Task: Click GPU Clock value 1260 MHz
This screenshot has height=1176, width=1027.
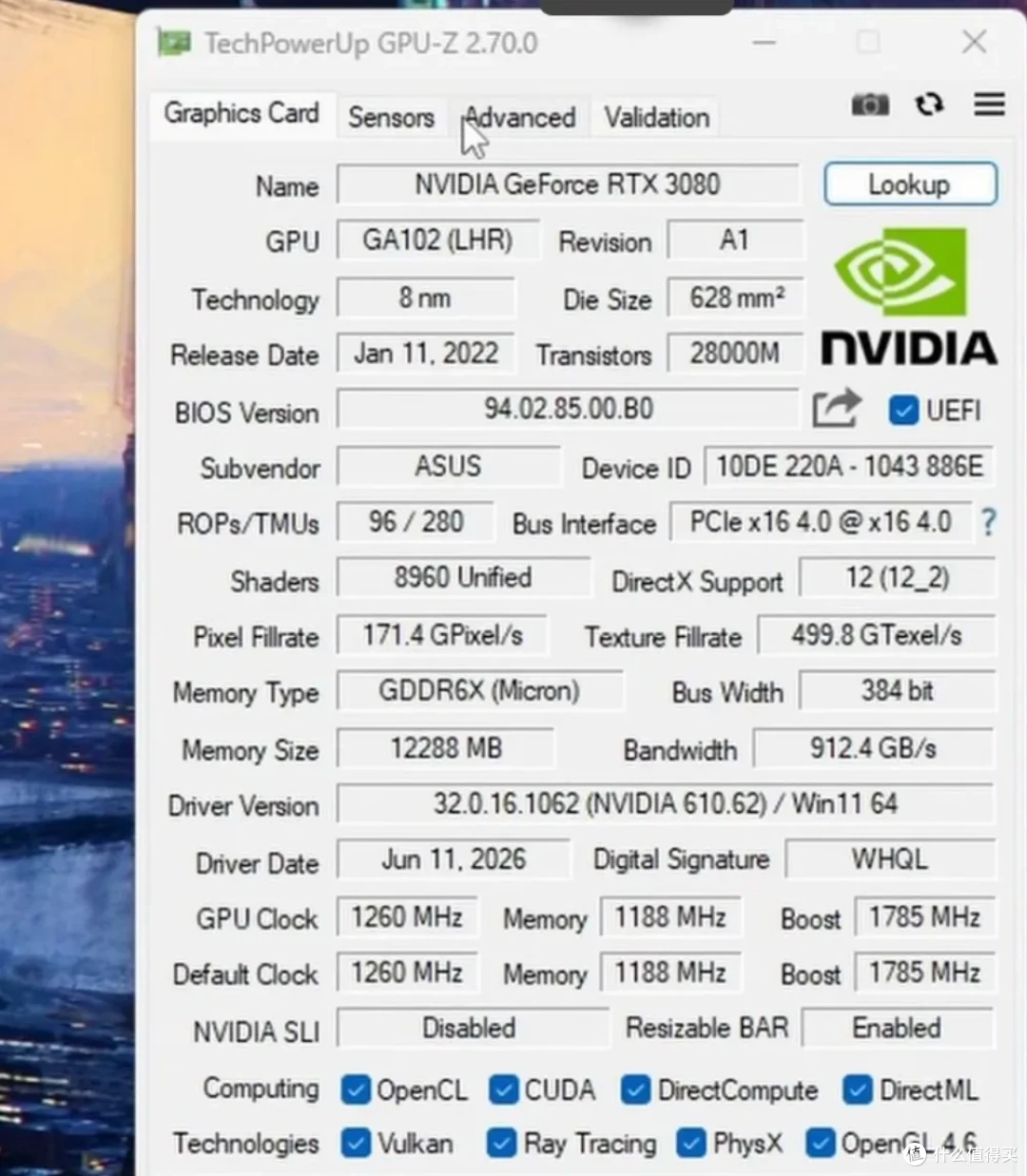Action: (x=407, y=916)
